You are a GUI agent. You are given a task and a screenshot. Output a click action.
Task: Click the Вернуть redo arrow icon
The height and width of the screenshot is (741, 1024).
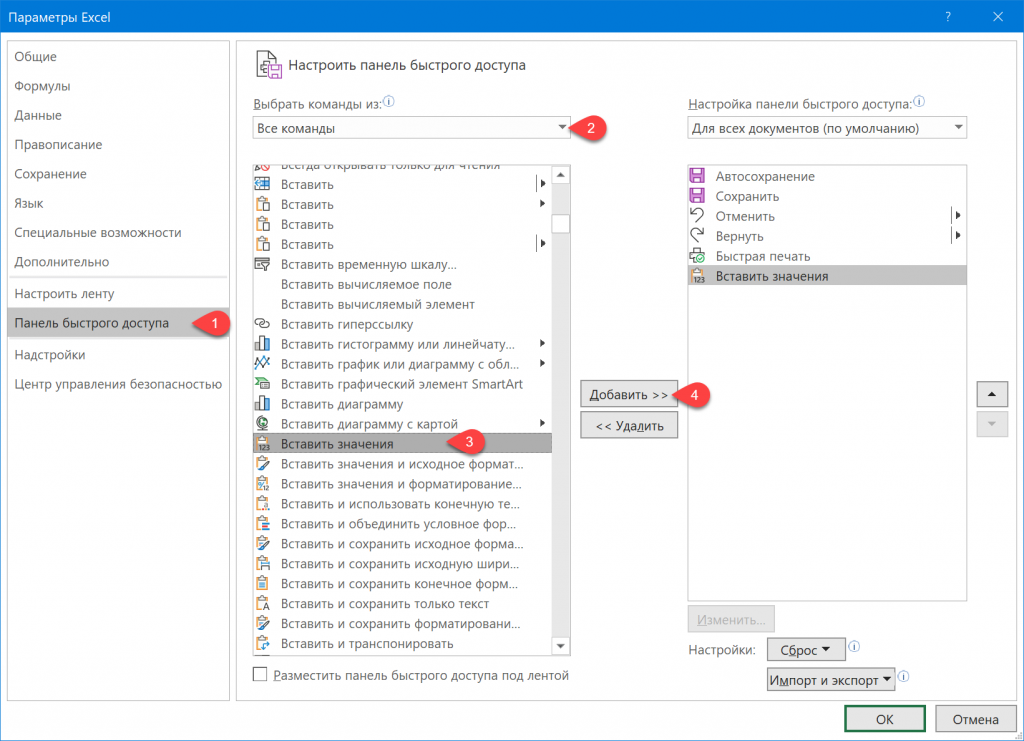tap(697, 236)
